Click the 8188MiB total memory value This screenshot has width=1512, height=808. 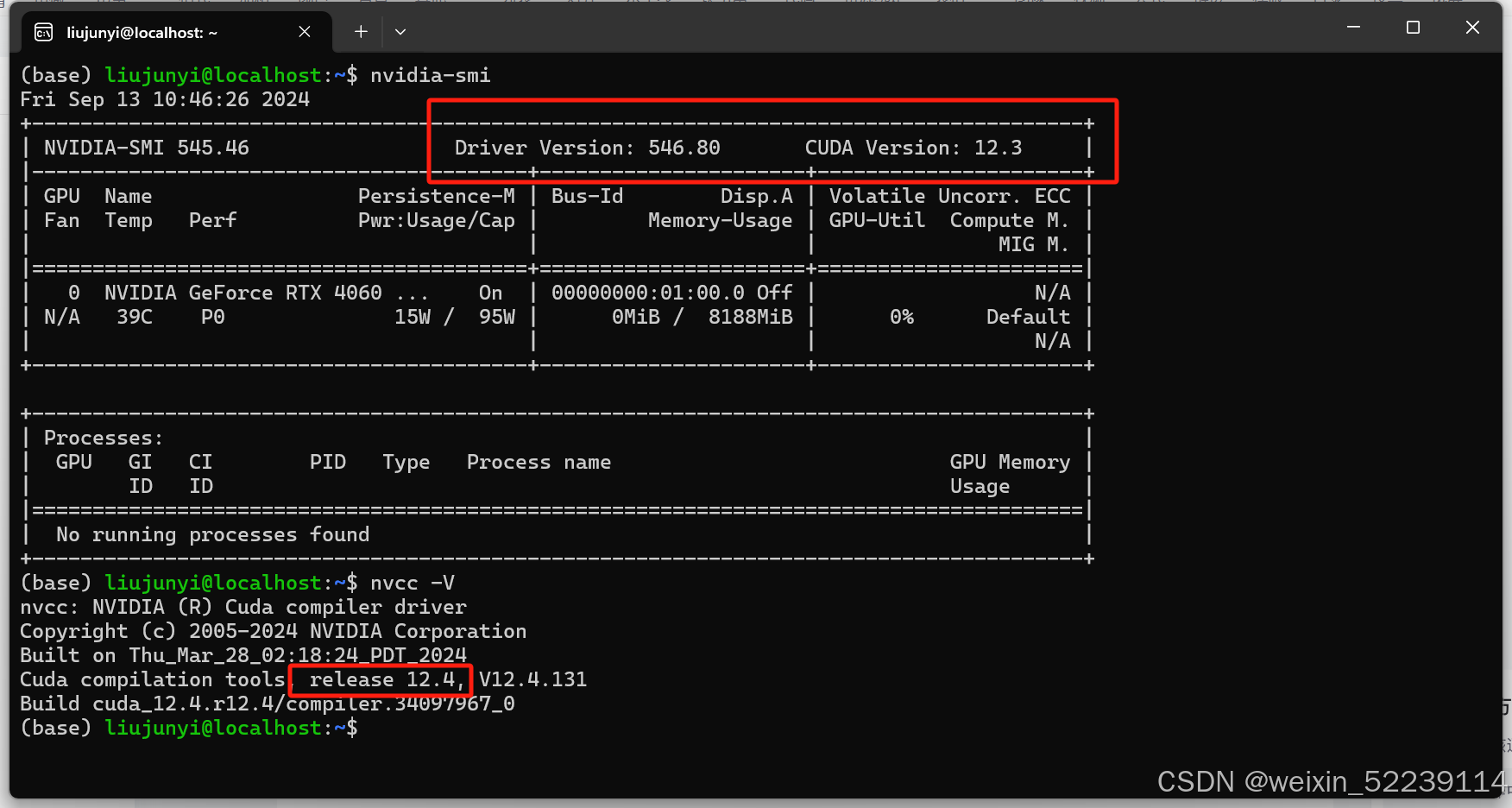click(750, 318)
